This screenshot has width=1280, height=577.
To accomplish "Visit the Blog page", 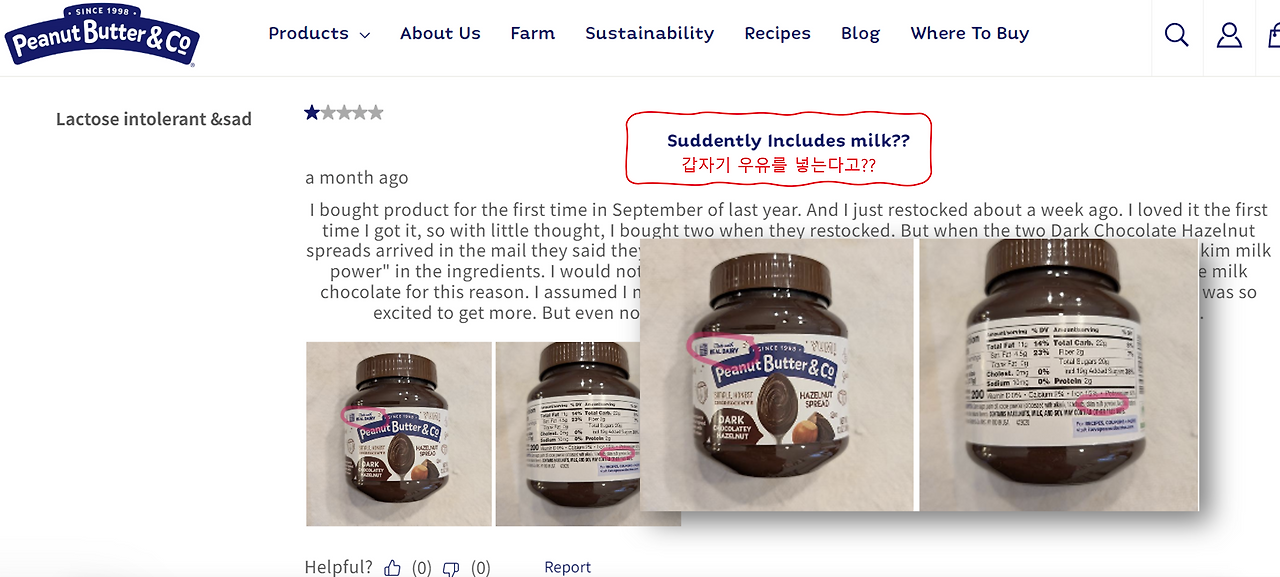I will pos(860,33).
